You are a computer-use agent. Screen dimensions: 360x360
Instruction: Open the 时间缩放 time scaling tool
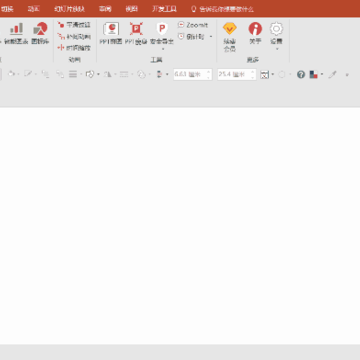click(74, 48)
